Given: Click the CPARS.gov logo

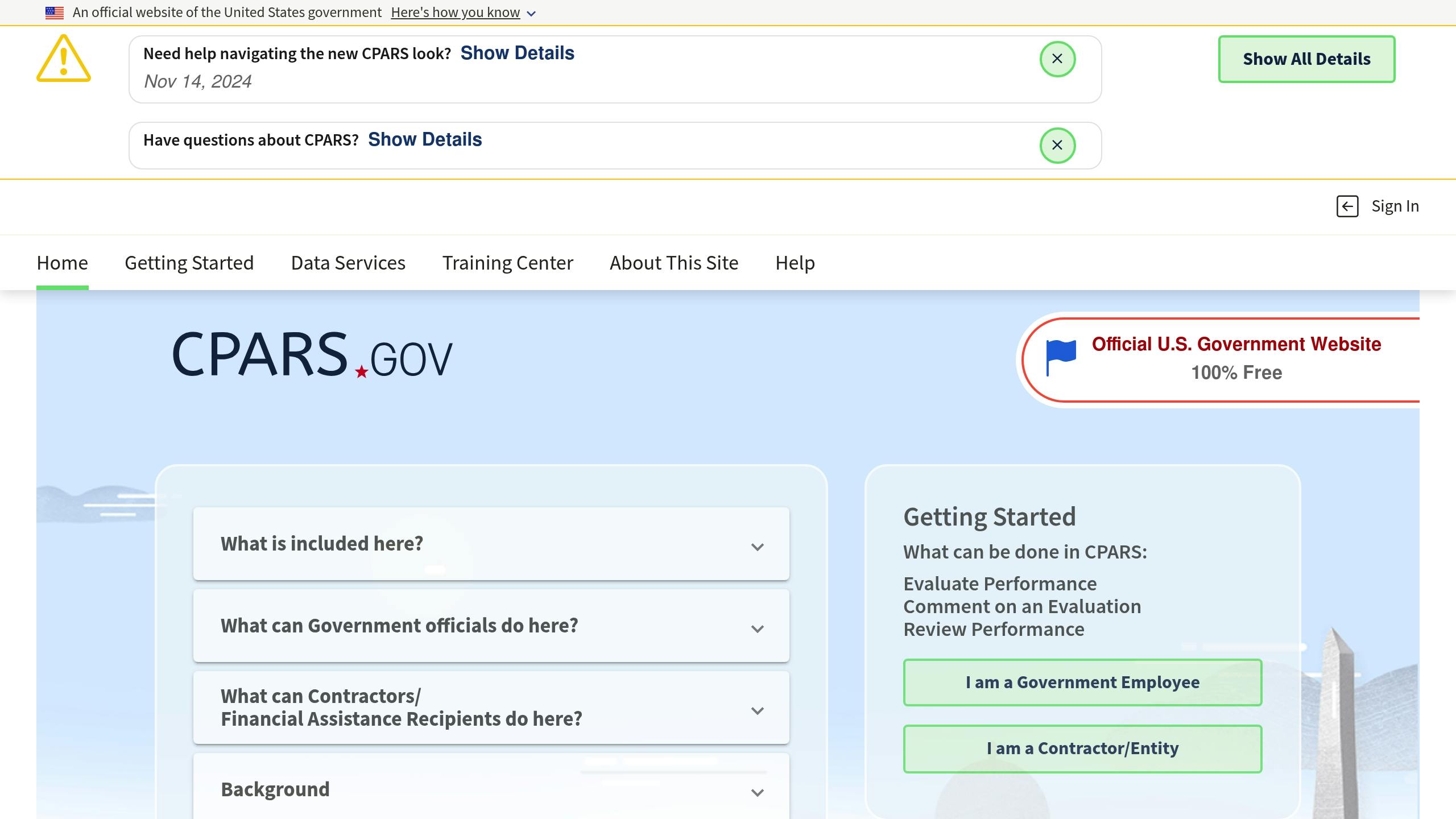Looking at the screenshot, I should 312,354.
